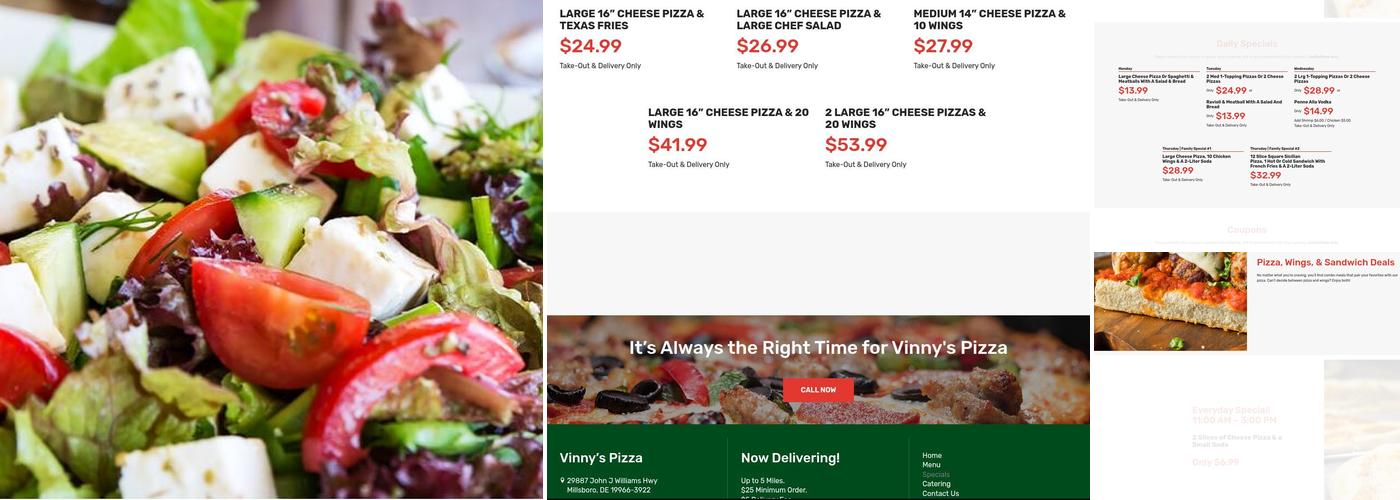1400x500 pixels.
Task: Click the Sicilian pizza slice thumbnail
Action: tap(1170, 301)
